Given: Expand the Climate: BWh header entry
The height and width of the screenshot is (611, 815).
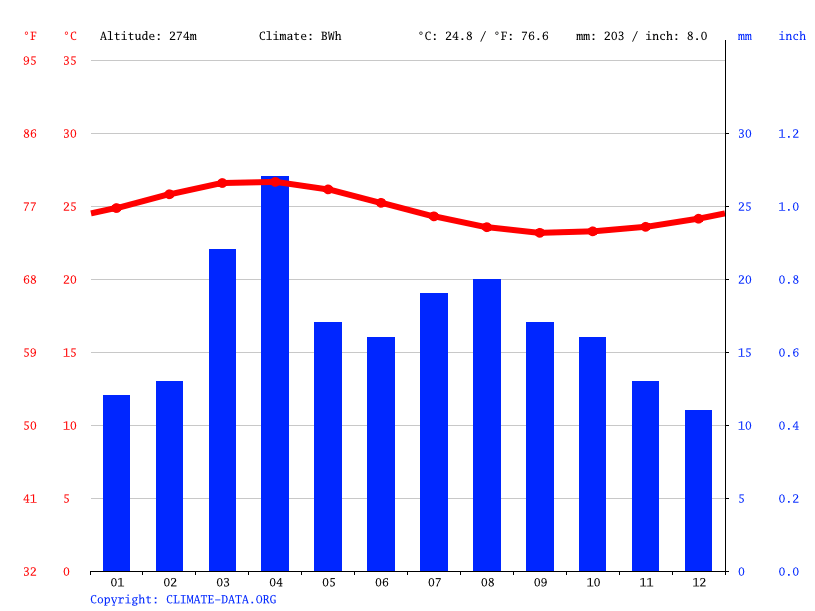Looking at the screenshot, I should click(x=299, y=36).
